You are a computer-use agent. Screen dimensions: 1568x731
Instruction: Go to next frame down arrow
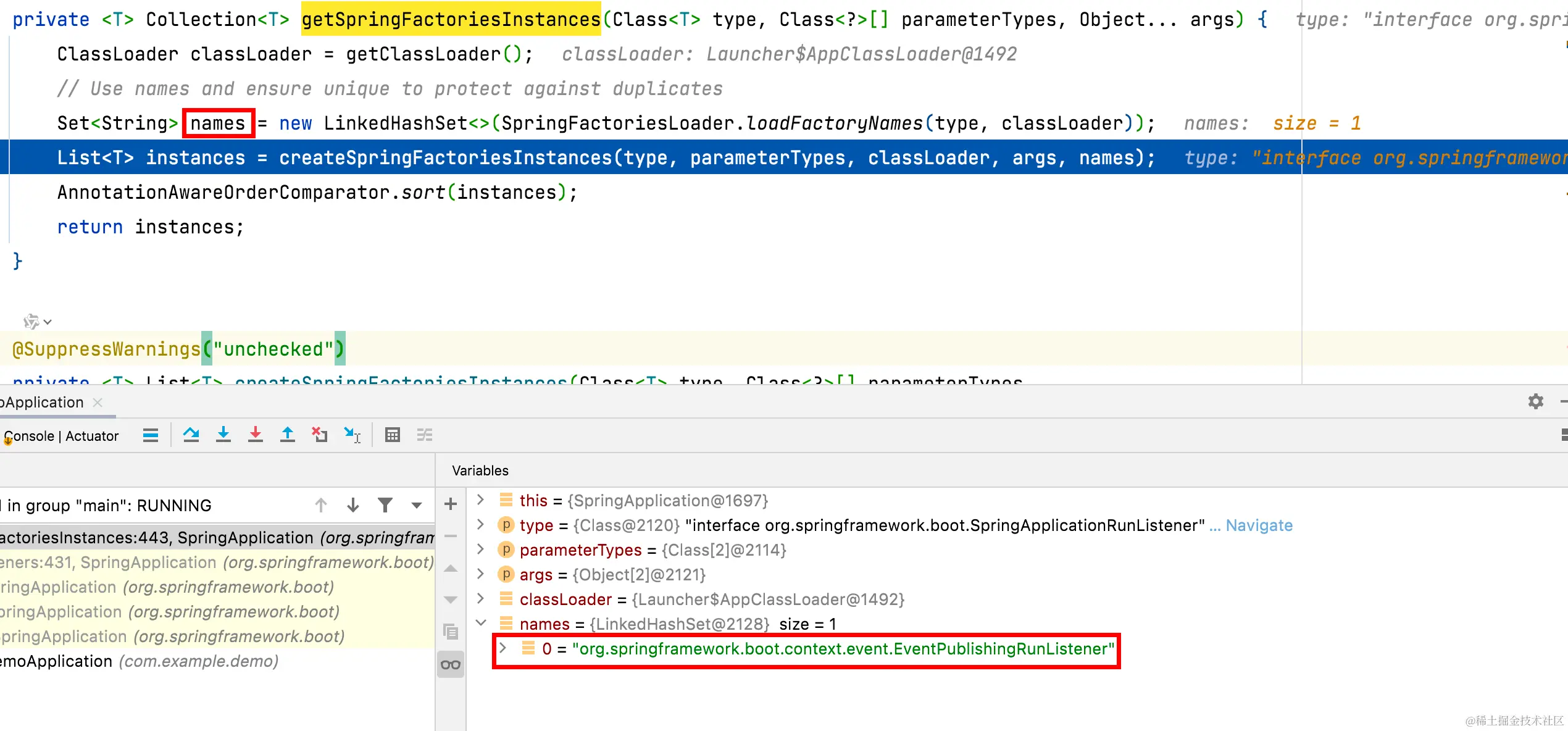(x=353, y=506)
